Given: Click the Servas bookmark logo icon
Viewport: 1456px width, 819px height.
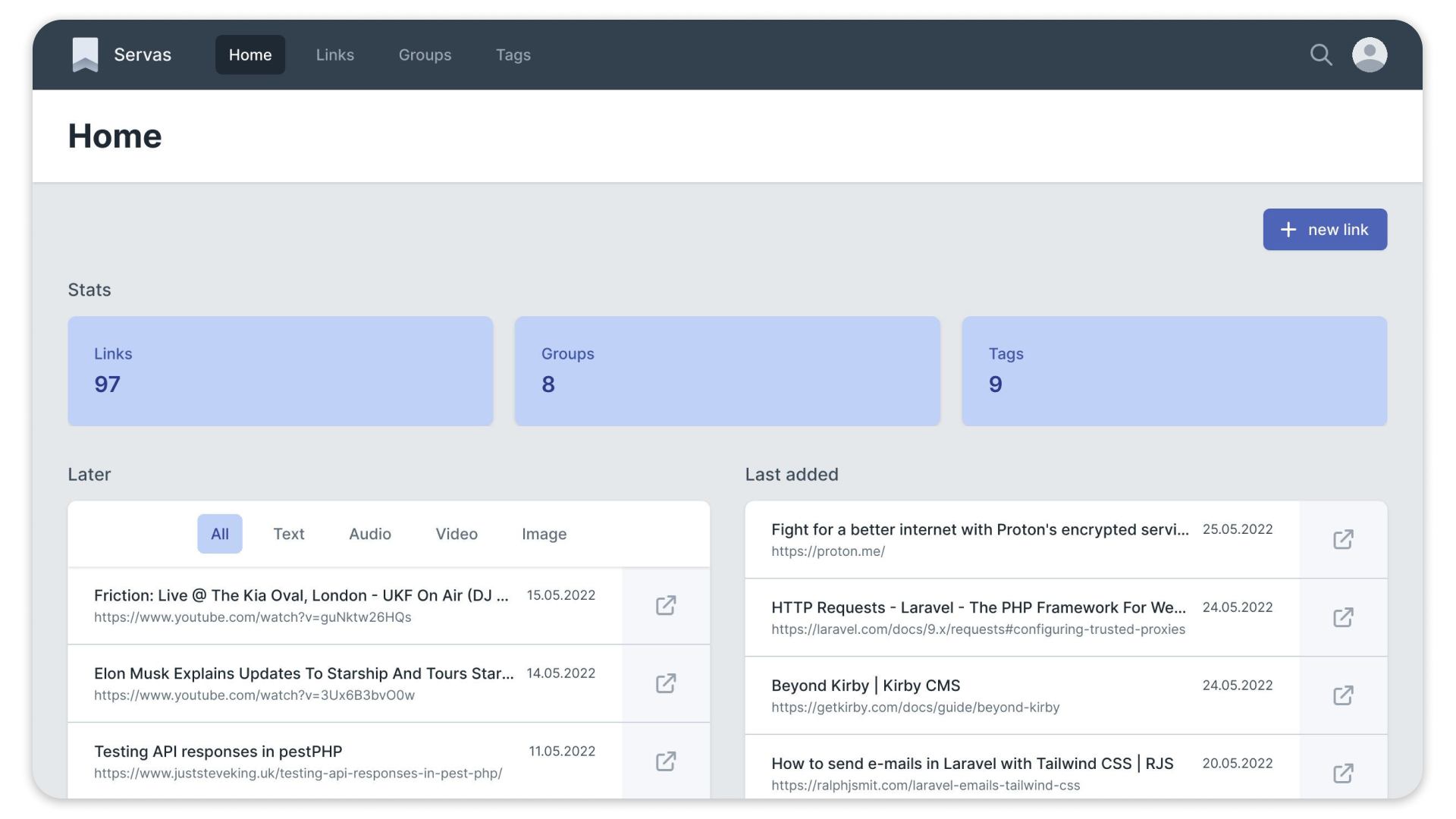Looking at the screenshot, I should coord(84,54).
